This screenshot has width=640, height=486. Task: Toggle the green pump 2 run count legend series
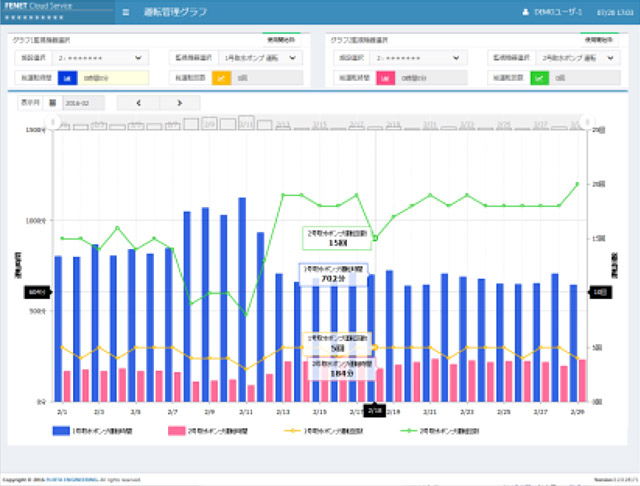click(x=440, y=431)
